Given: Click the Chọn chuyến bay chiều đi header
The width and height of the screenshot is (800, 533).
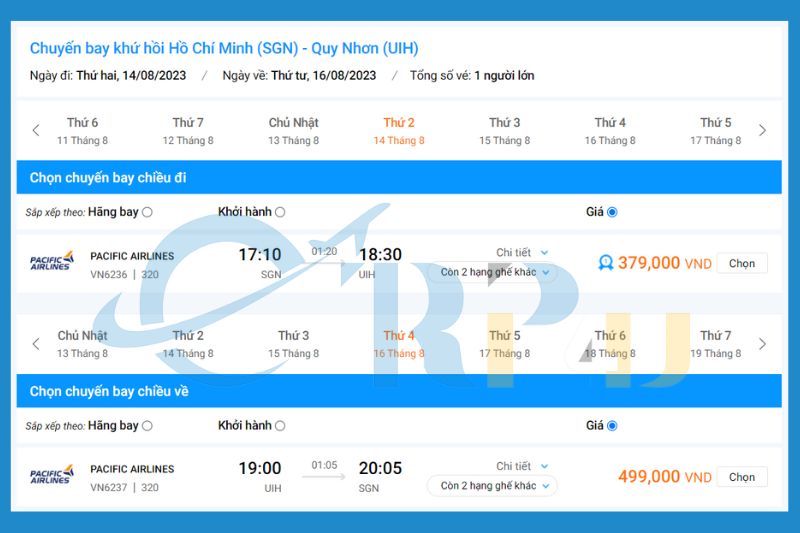Looking at the screenshot, I should [399, 177].
